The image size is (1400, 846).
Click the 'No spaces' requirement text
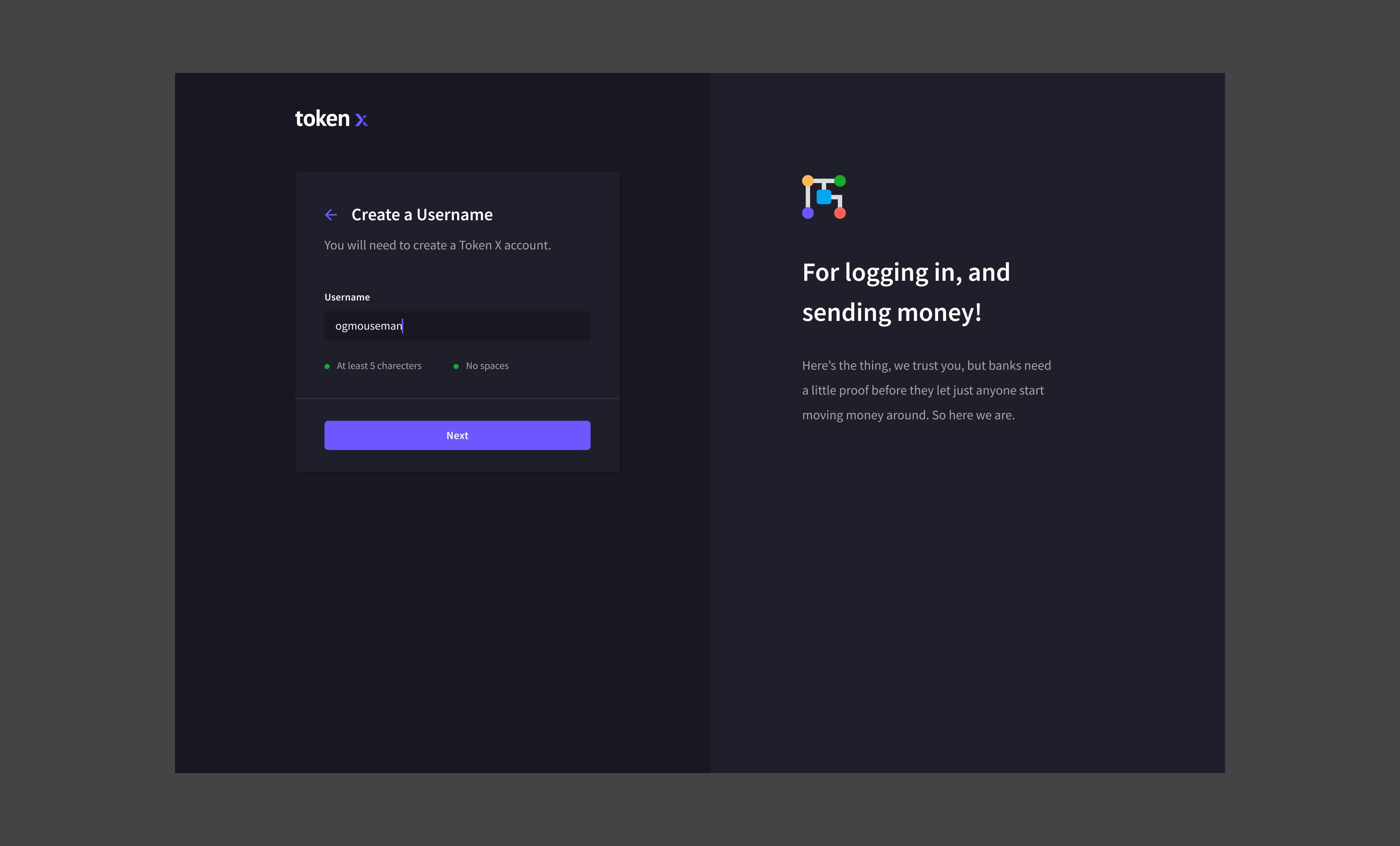coord(487,366)
